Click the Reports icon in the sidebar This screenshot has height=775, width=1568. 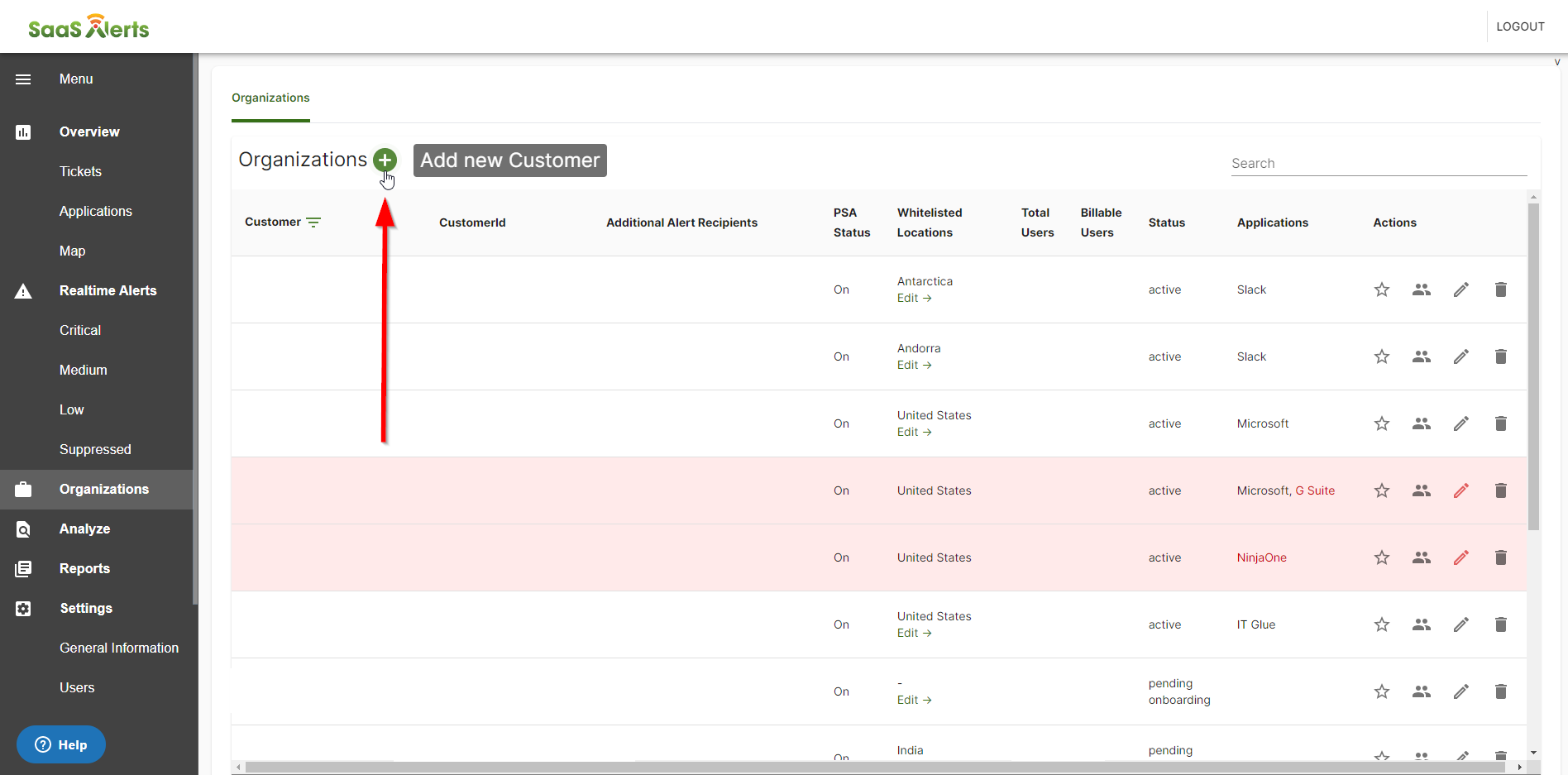click(x=22, y=568)
